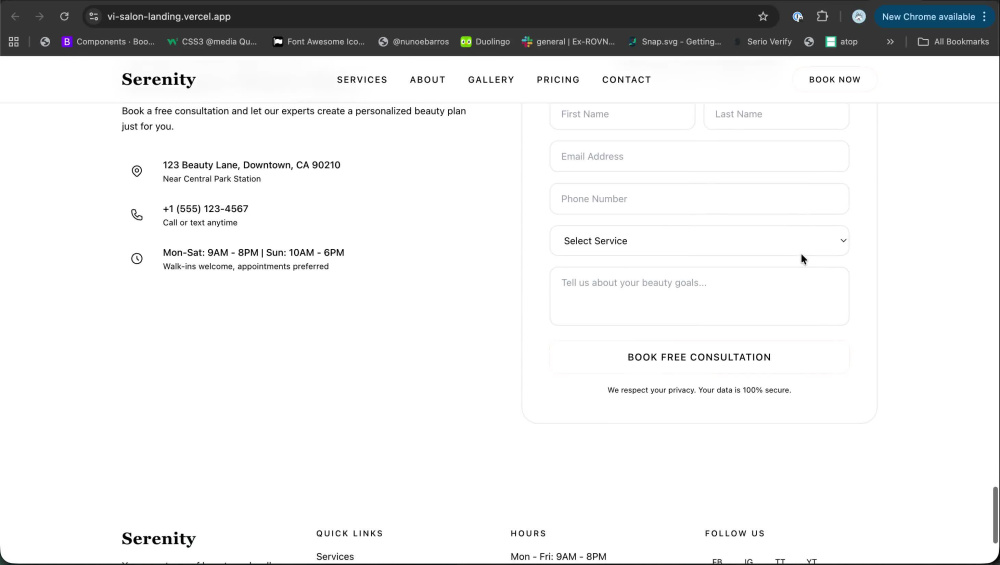
Task: Open the Components Bootstrap bookmark
Action: tap(108, 41)
